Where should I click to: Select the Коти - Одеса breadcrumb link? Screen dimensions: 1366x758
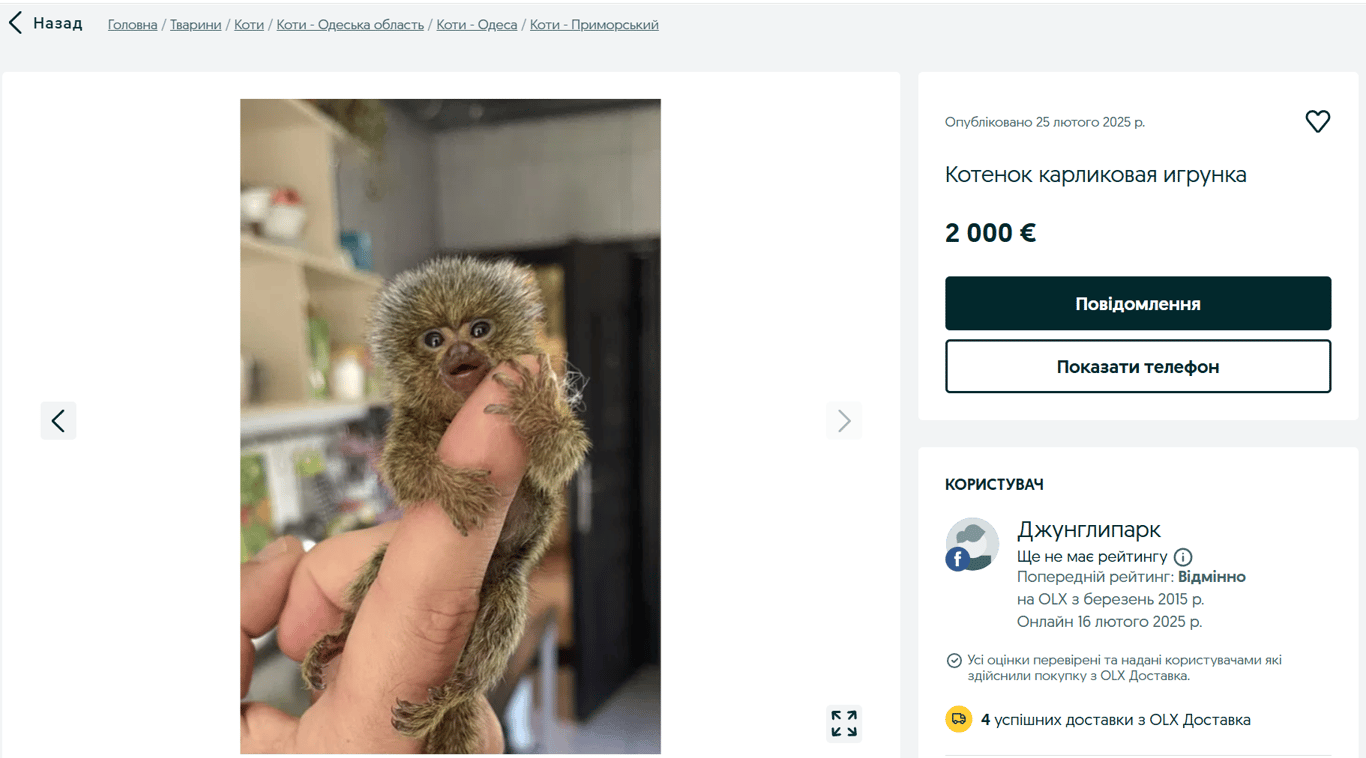476,24
